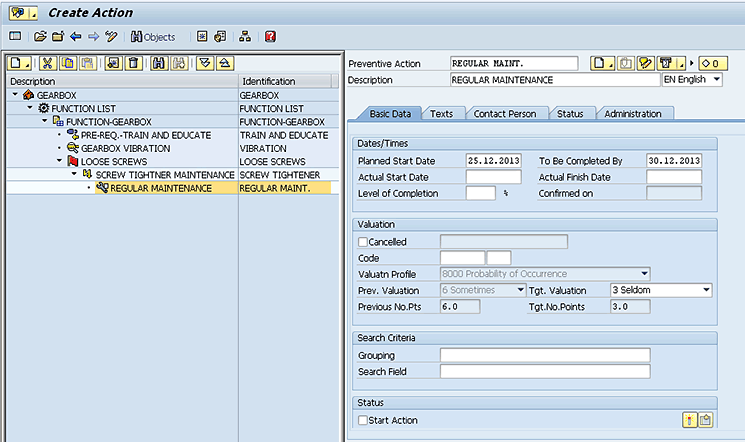The height and width of the screenshot is (442, 745).
Task: Click the binoculars find icon in tree toolbar
Action: [x=159, y=63]
